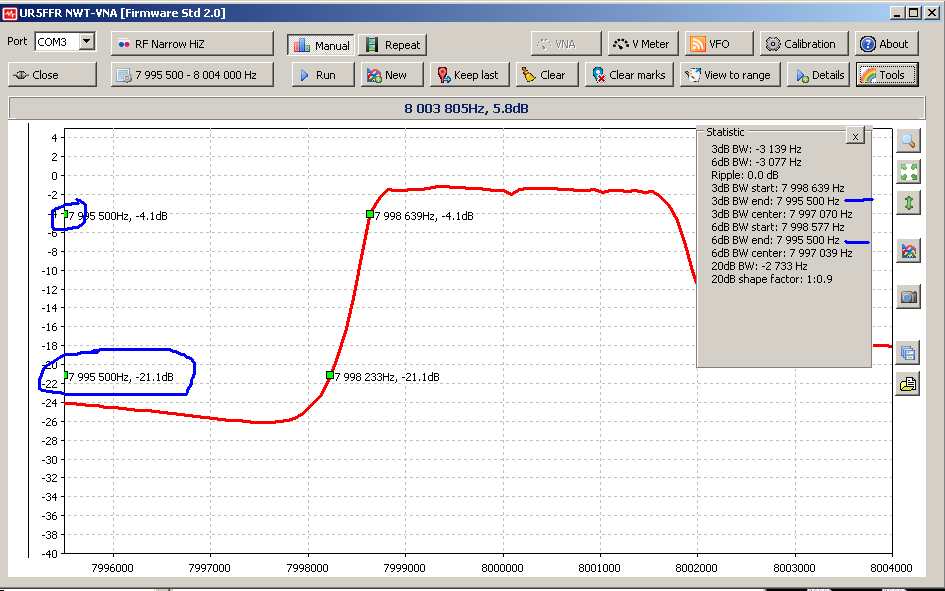This screenshot has height=591, width=945.
Task: Open the RF Narrow HiZ probe selector
Action: (x=191, y=44)
